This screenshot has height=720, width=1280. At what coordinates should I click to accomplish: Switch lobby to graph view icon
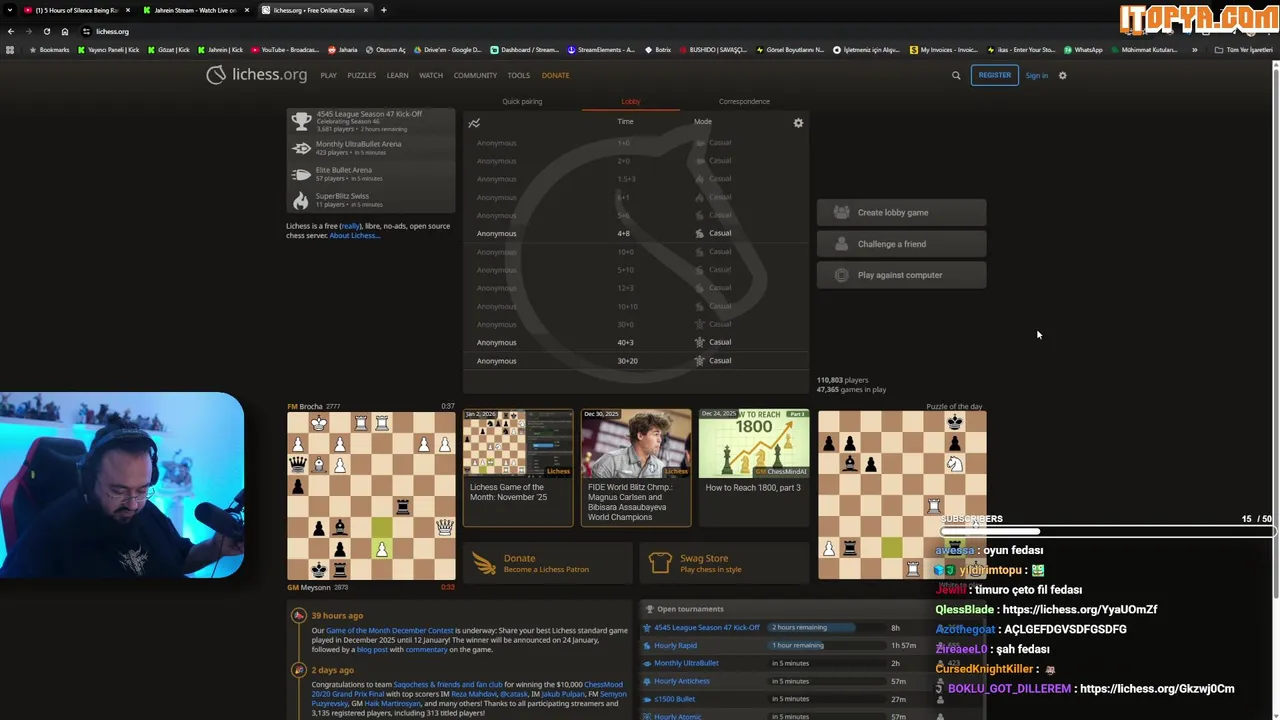[474, 123]
